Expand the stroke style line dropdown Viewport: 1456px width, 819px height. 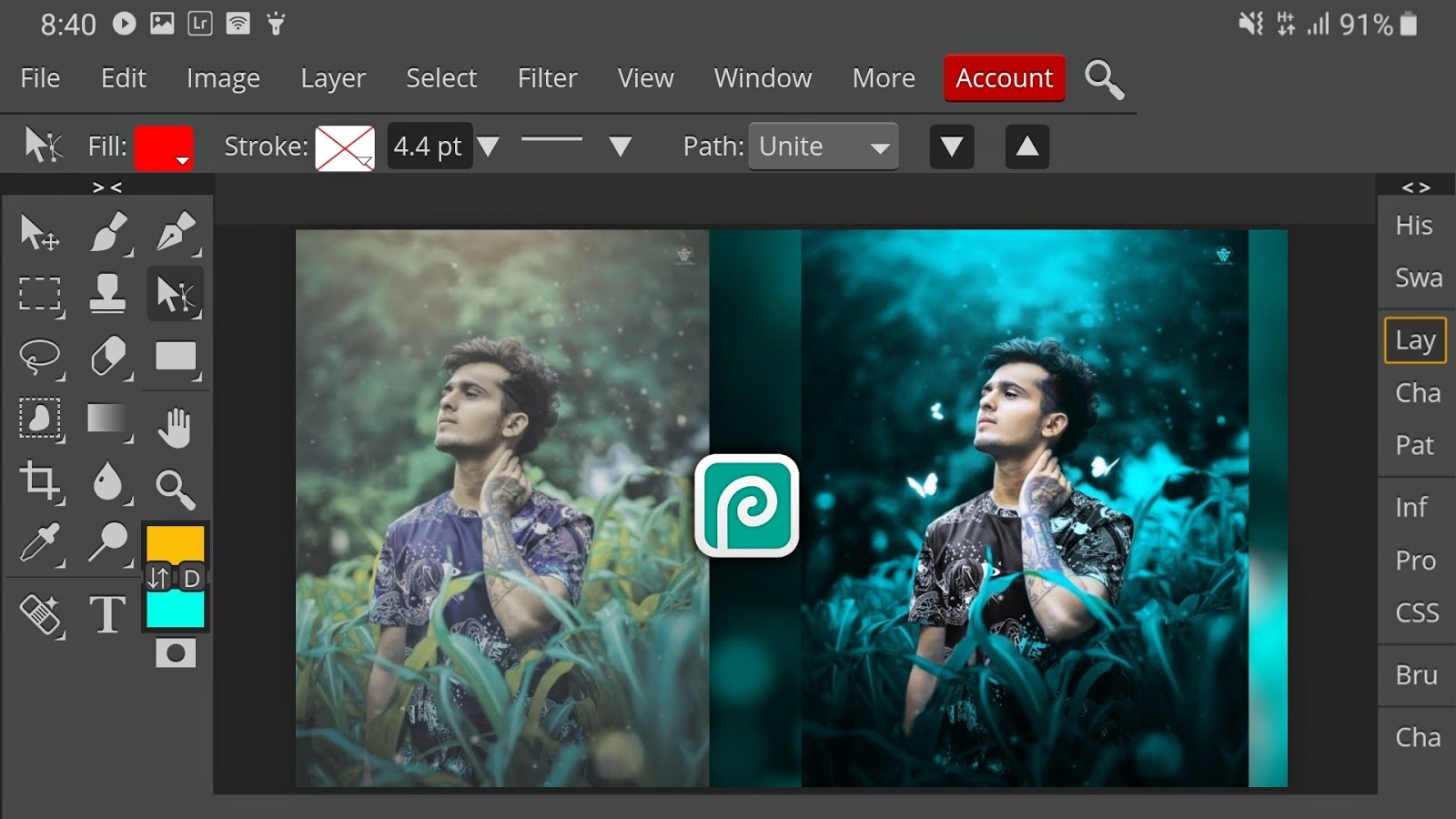tap(622, 146)
